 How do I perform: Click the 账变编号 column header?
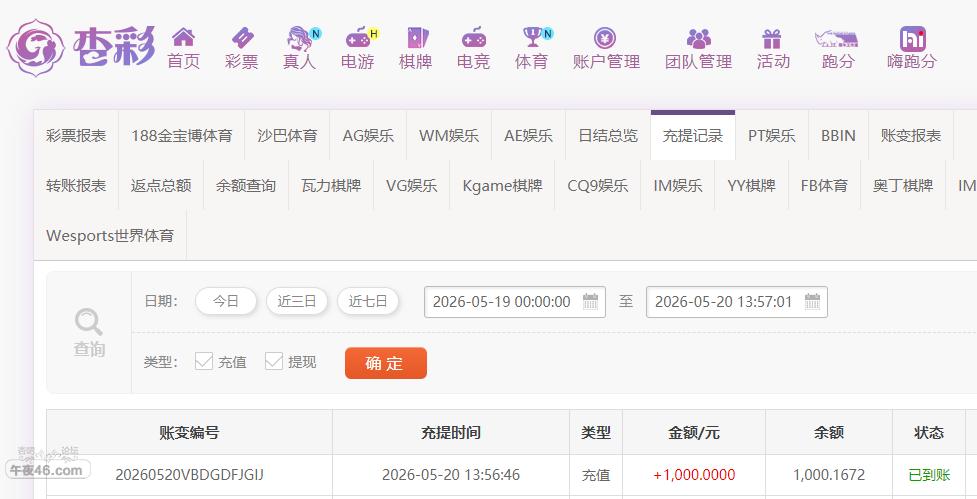(x=189, y=432)
